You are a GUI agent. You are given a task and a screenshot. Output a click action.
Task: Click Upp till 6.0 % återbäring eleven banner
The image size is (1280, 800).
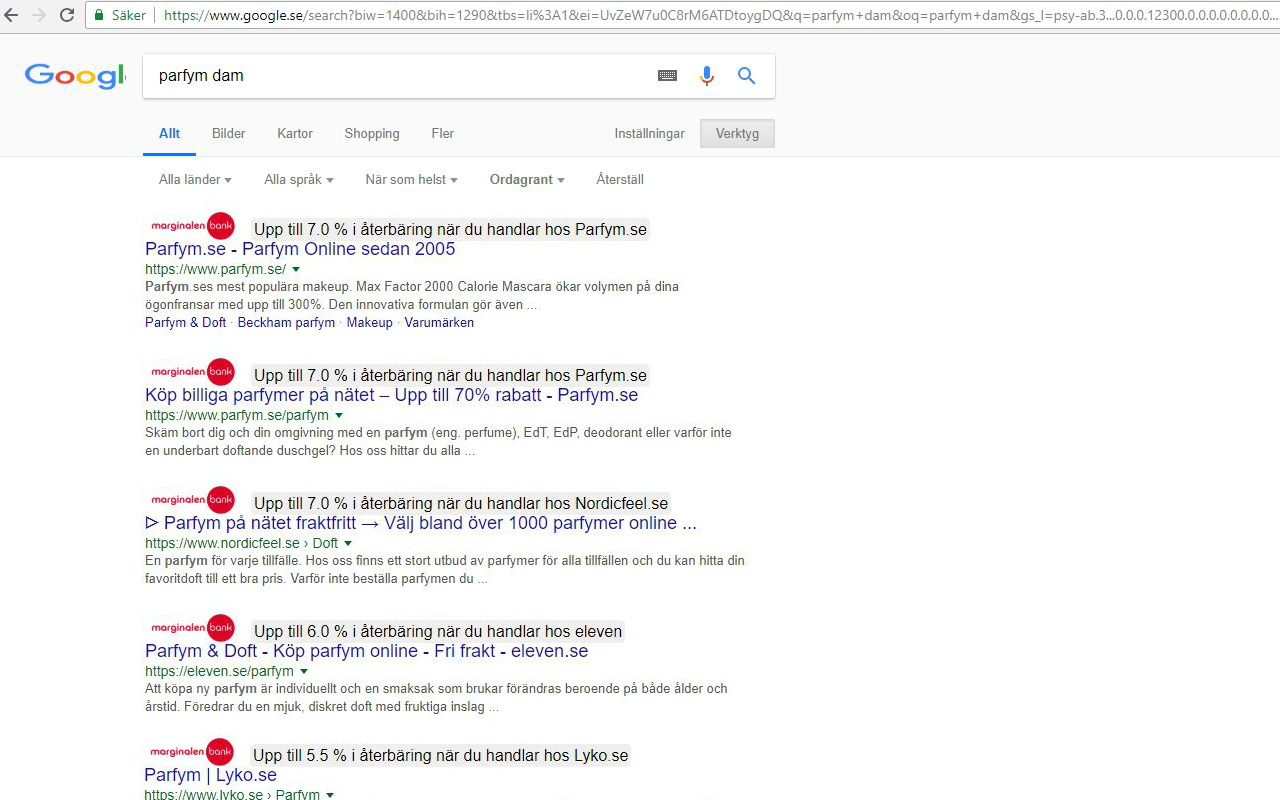point(438,631)
